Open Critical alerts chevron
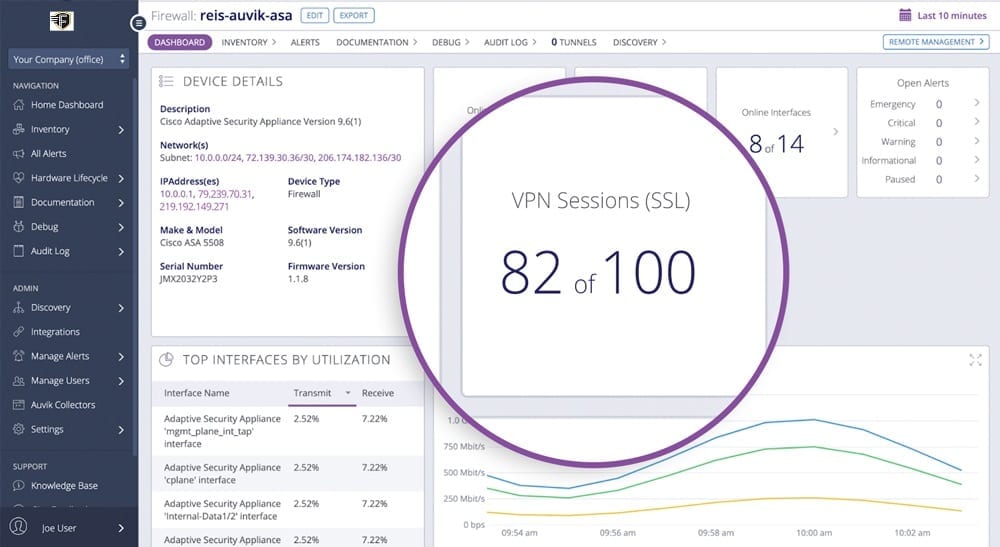This screenshot has height=547, width=1000. tap(976, 122)
